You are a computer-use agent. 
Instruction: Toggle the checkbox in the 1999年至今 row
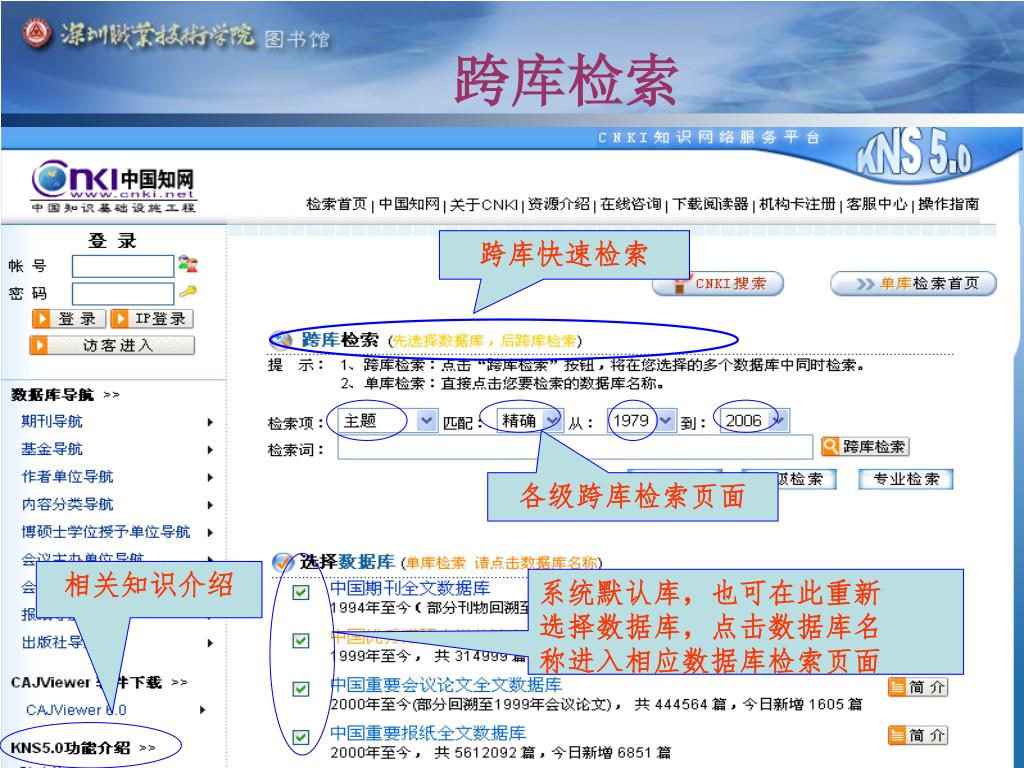(x=300, y=641)
